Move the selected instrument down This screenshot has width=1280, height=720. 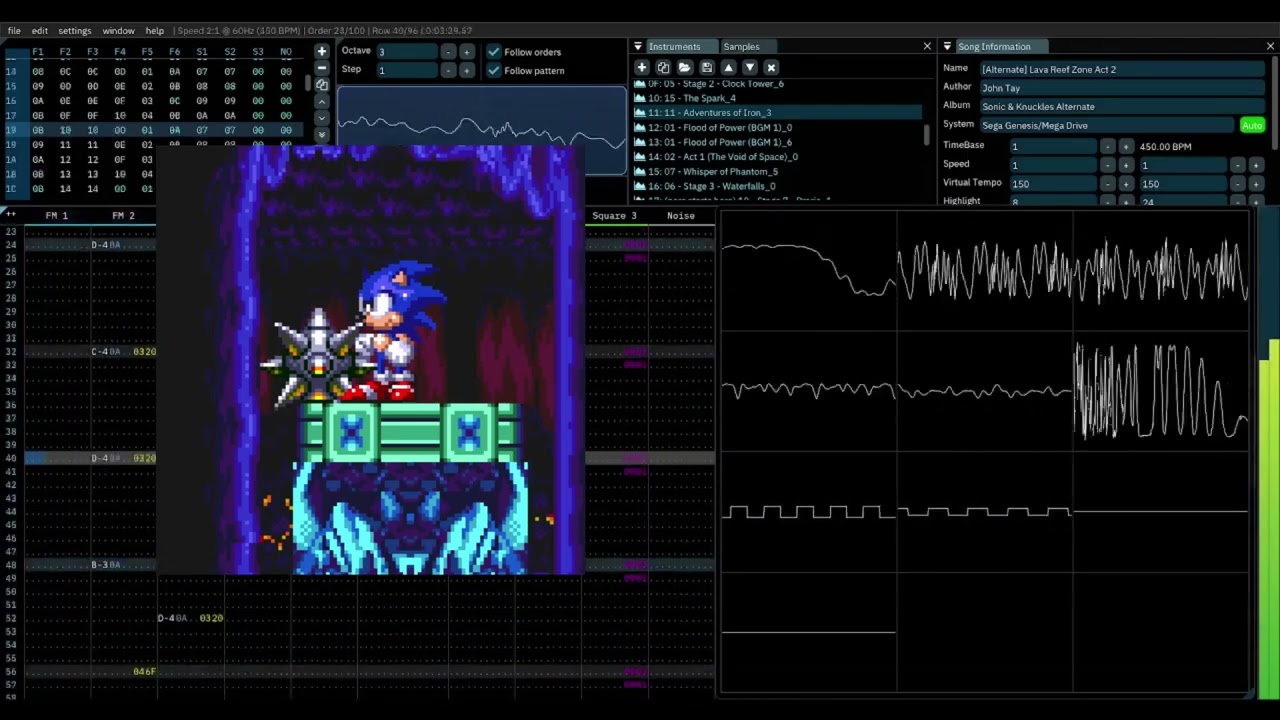749,67
